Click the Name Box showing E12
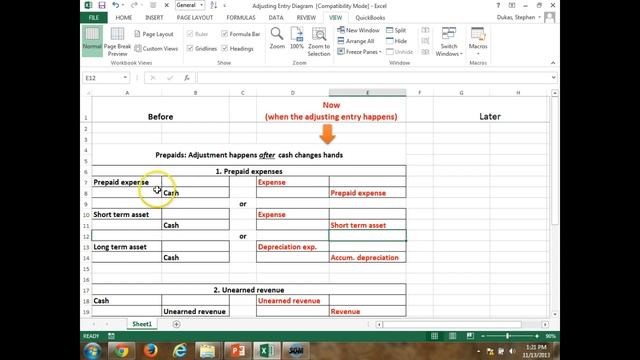 point(102,78)
